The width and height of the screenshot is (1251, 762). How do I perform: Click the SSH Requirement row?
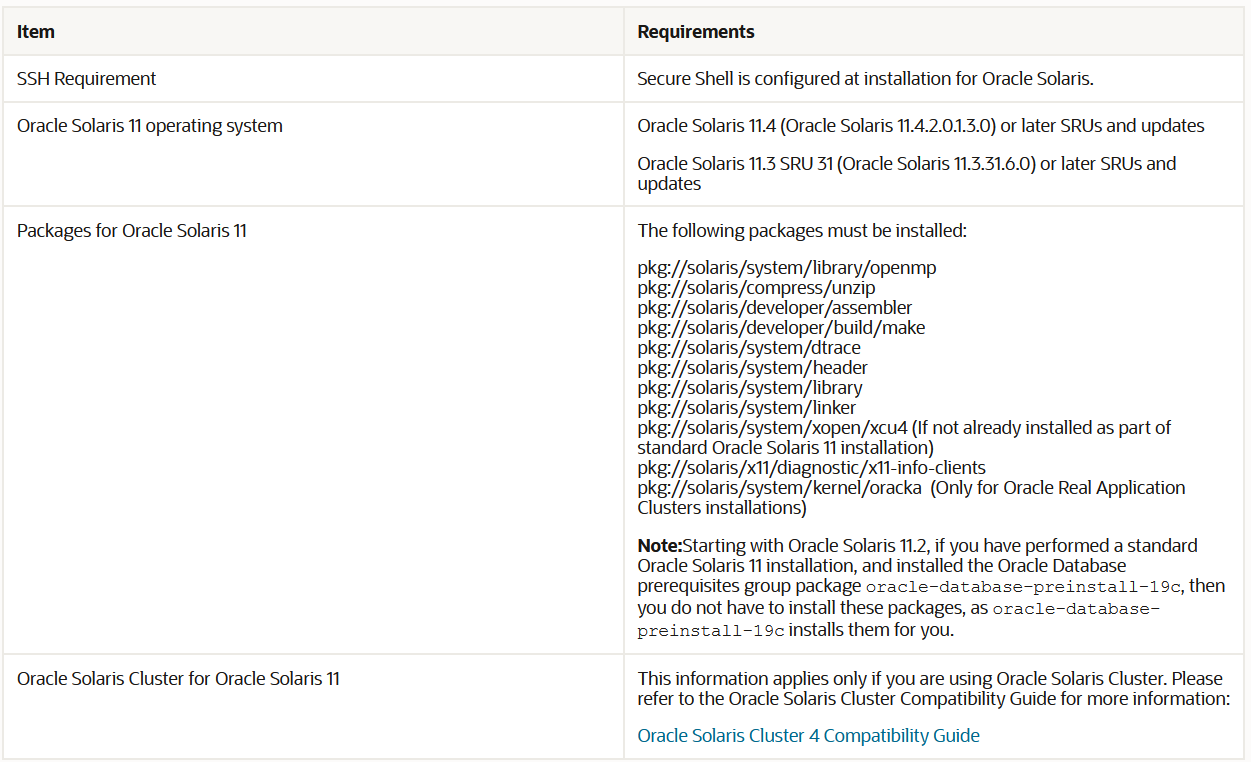84,78
